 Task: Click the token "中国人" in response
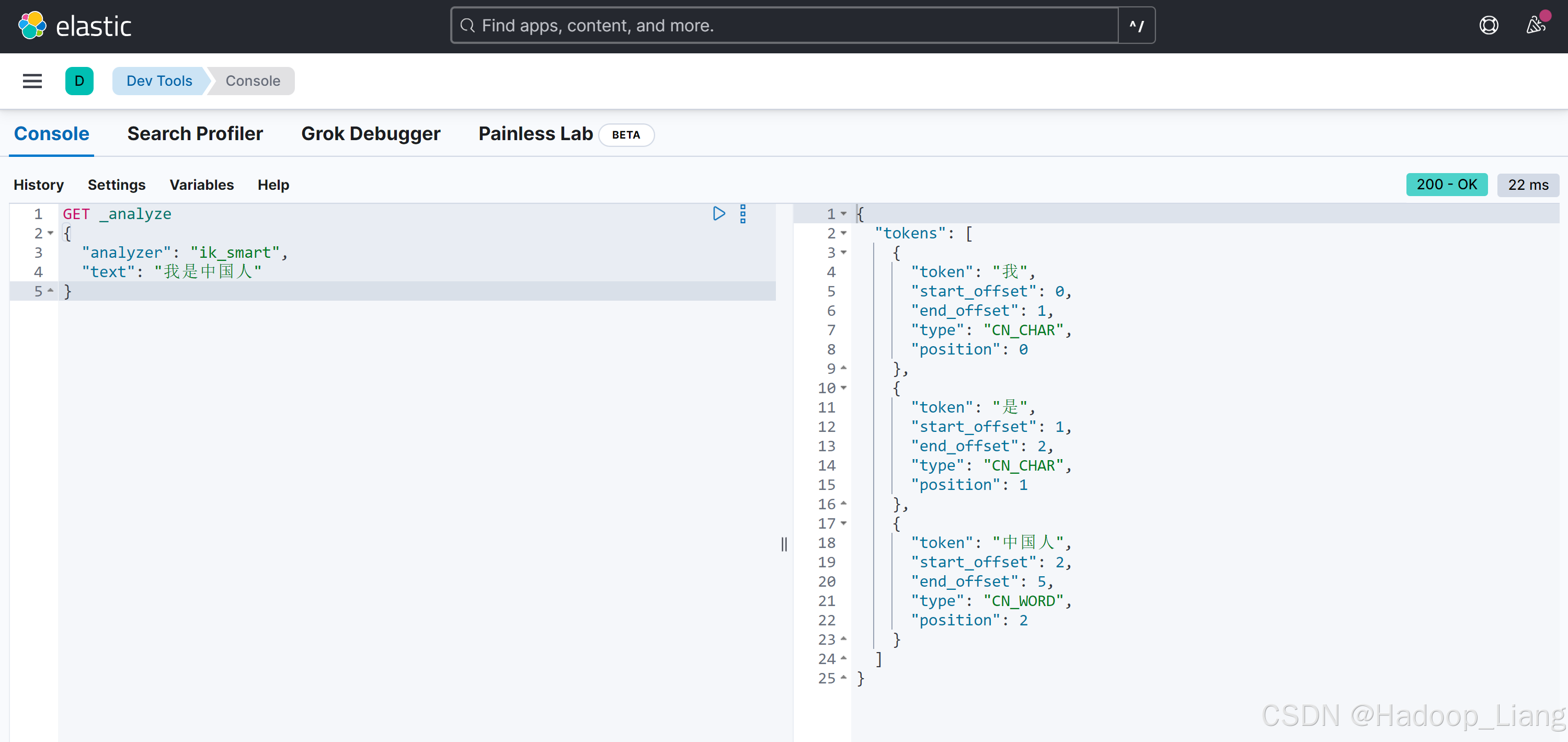click(x=1028, y=542)
